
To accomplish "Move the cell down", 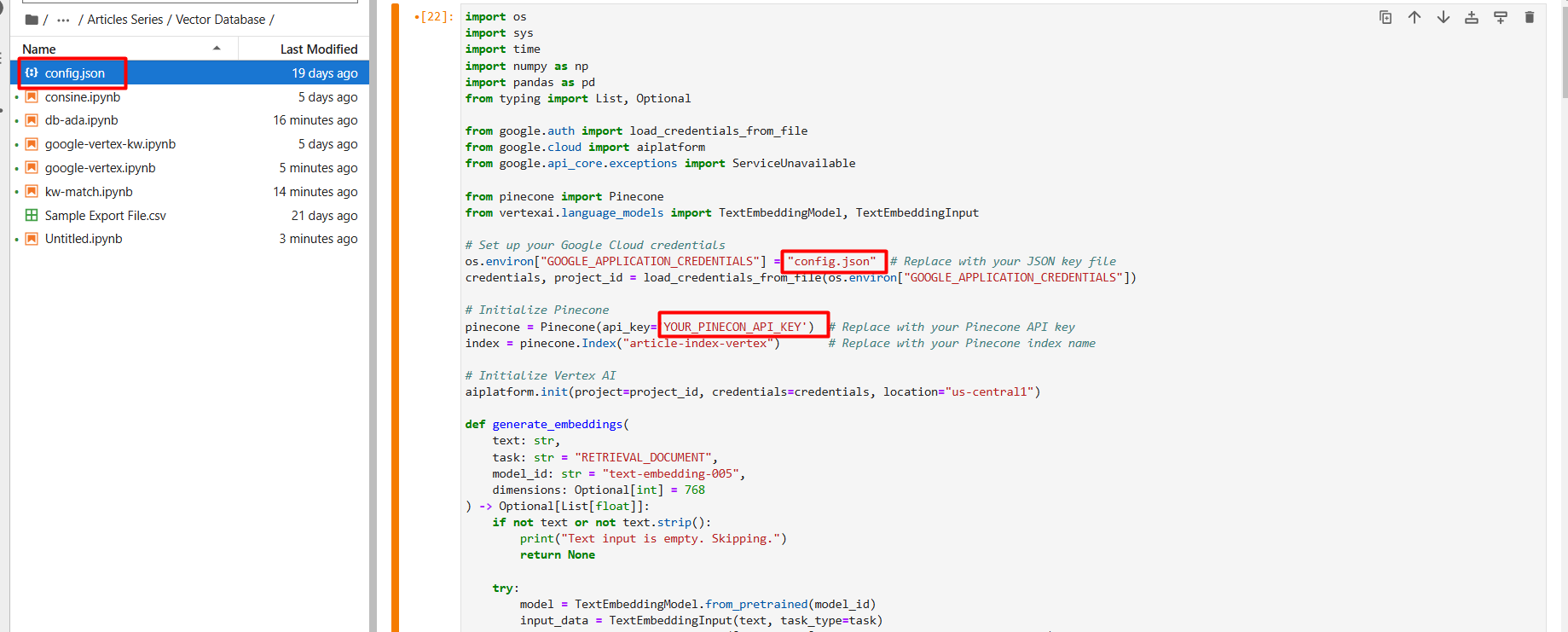I will (1444, 17).
